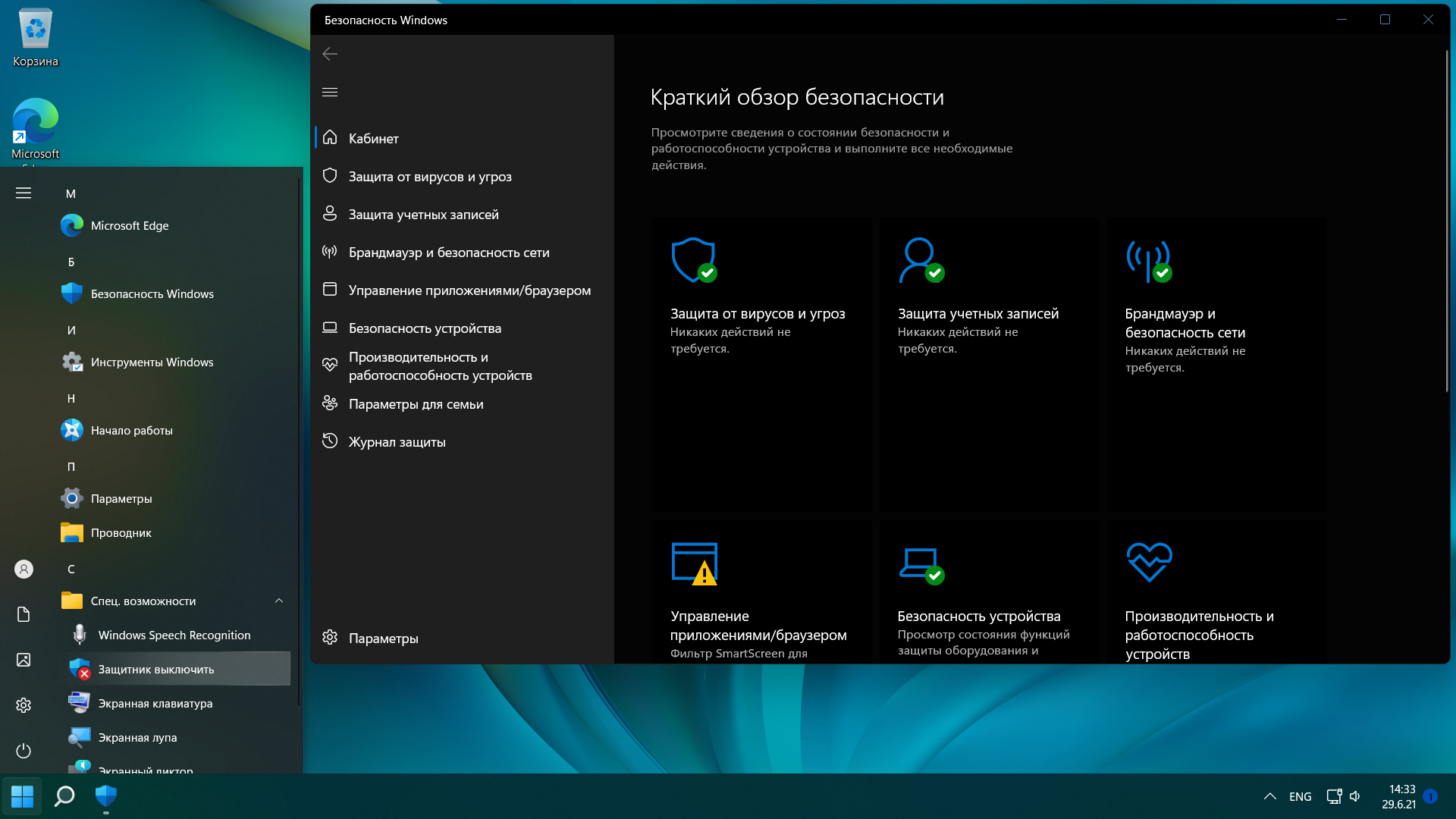Open the virus protection shield tile
This screenshot has width=1456, height=819.
693,260
